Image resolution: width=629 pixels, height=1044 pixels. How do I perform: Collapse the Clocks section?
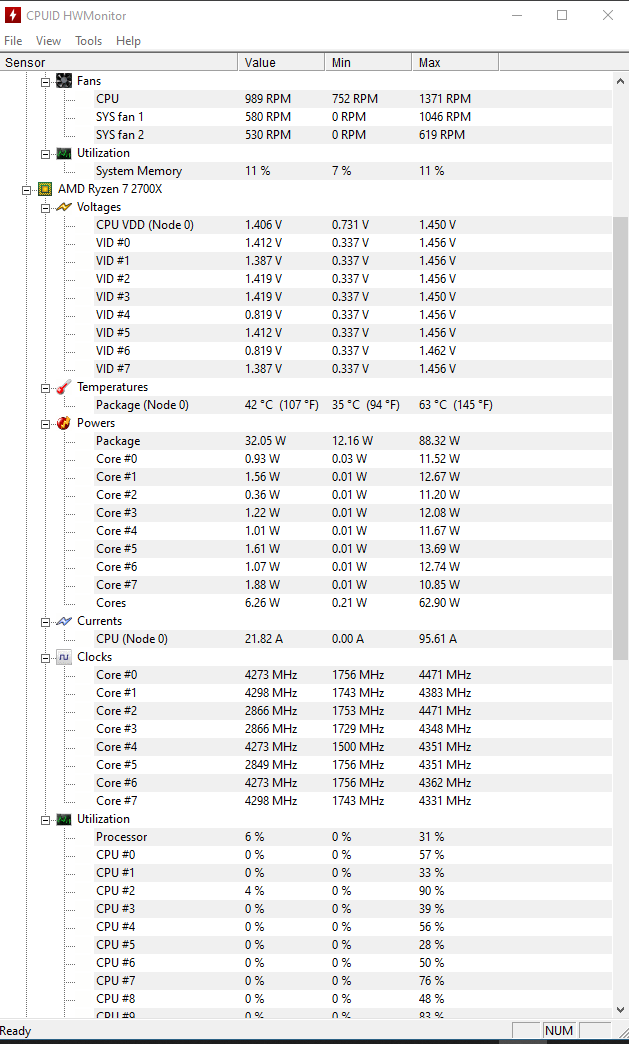point(45,656)
